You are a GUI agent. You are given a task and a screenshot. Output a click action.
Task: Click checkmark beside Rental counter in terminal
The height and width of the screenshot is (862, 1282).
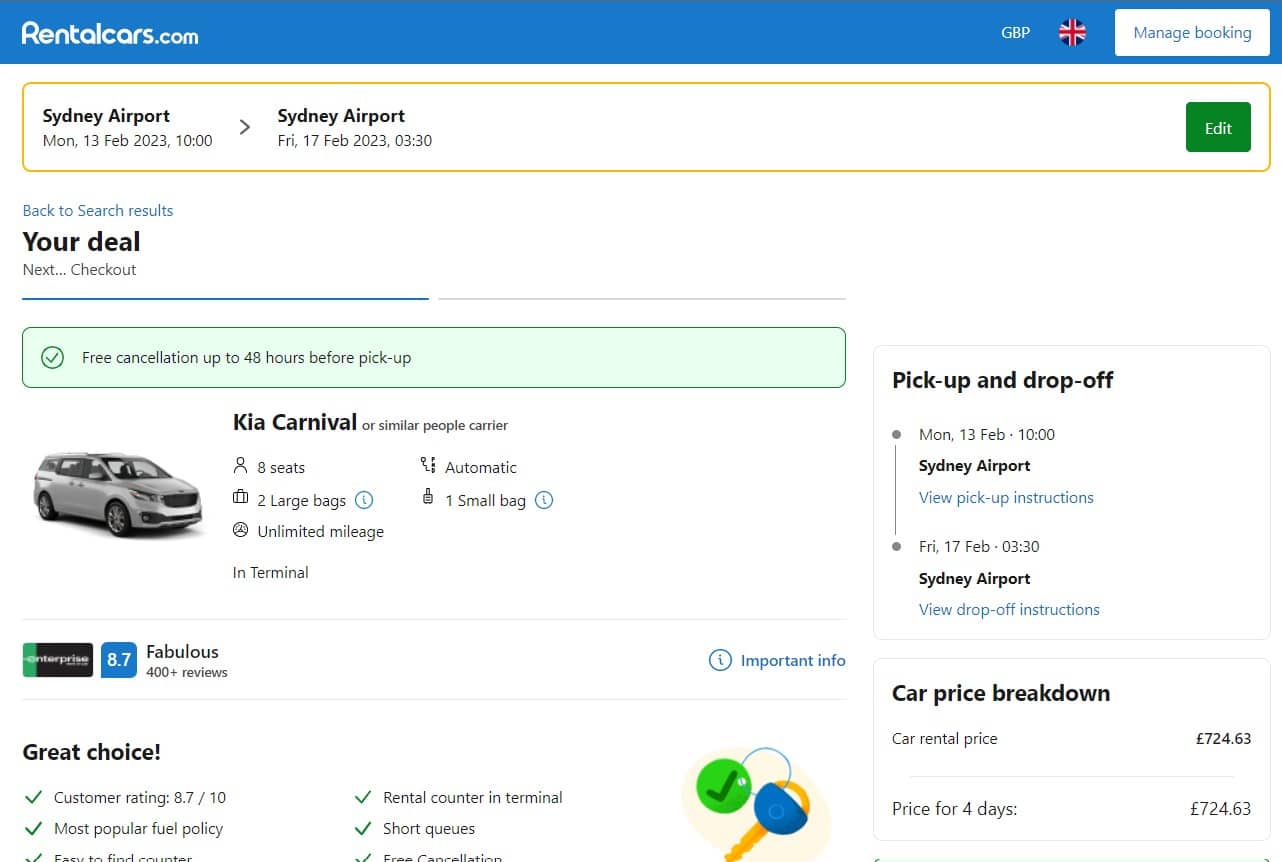[x=363, y=797]
